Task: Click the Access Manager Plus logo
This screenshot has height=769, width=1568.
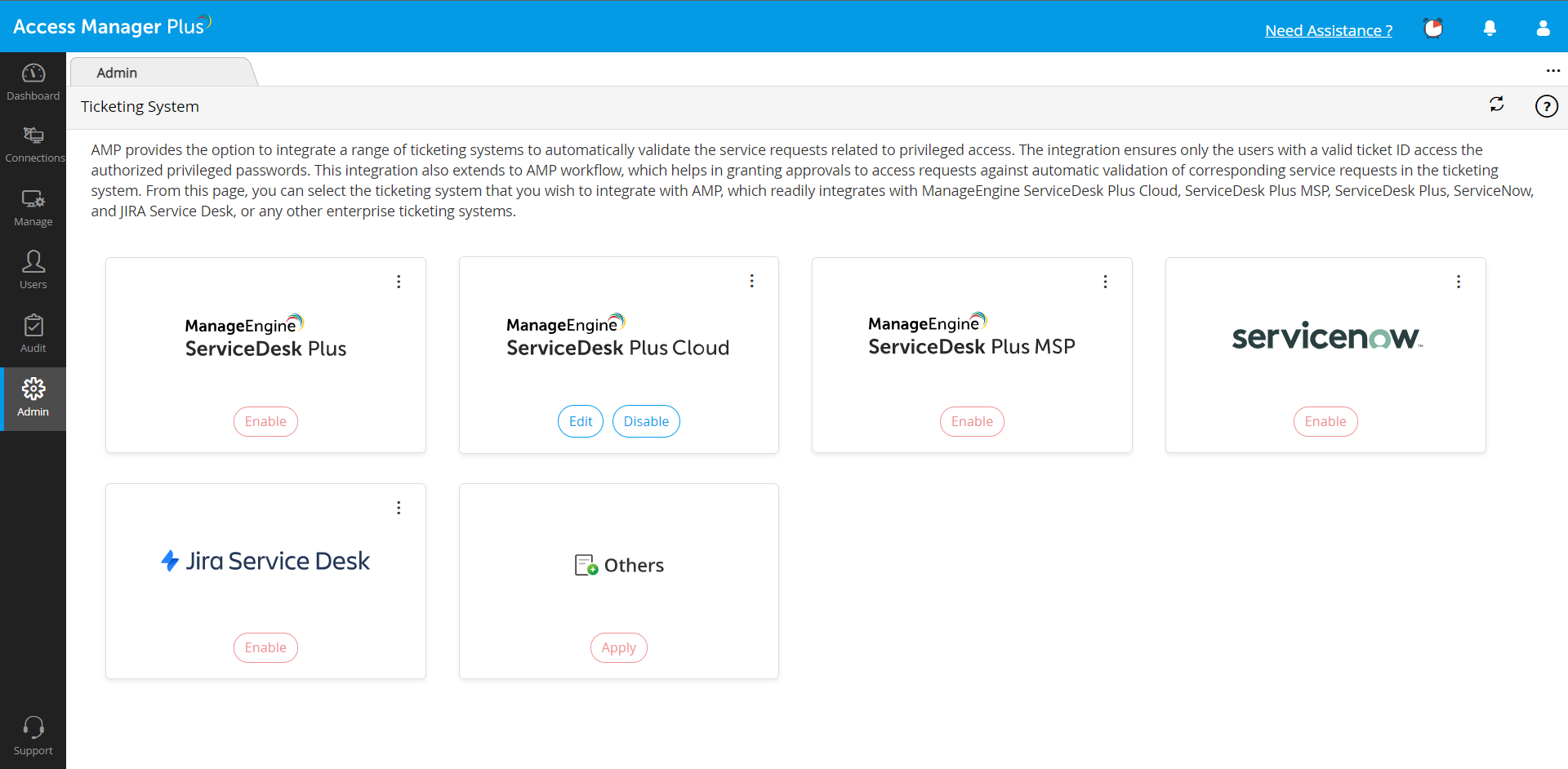Action: [x=112, y=26]
